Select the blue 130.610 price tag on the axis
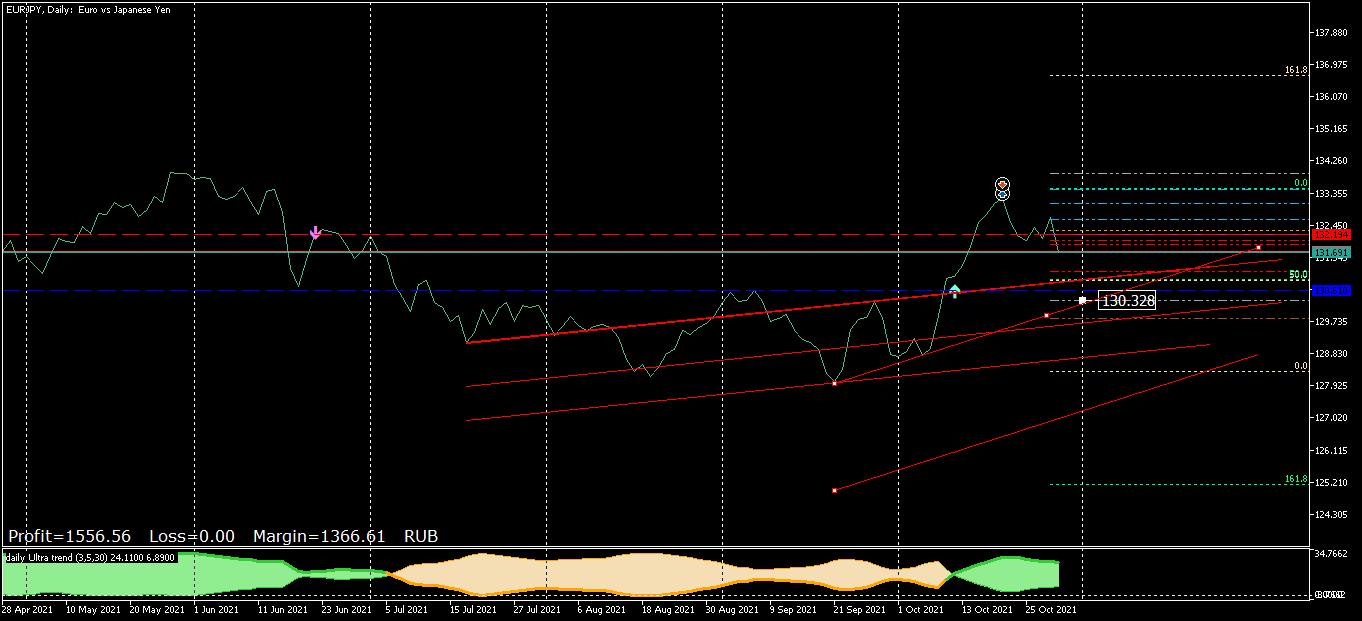1362x621 pixels. 1332,291
